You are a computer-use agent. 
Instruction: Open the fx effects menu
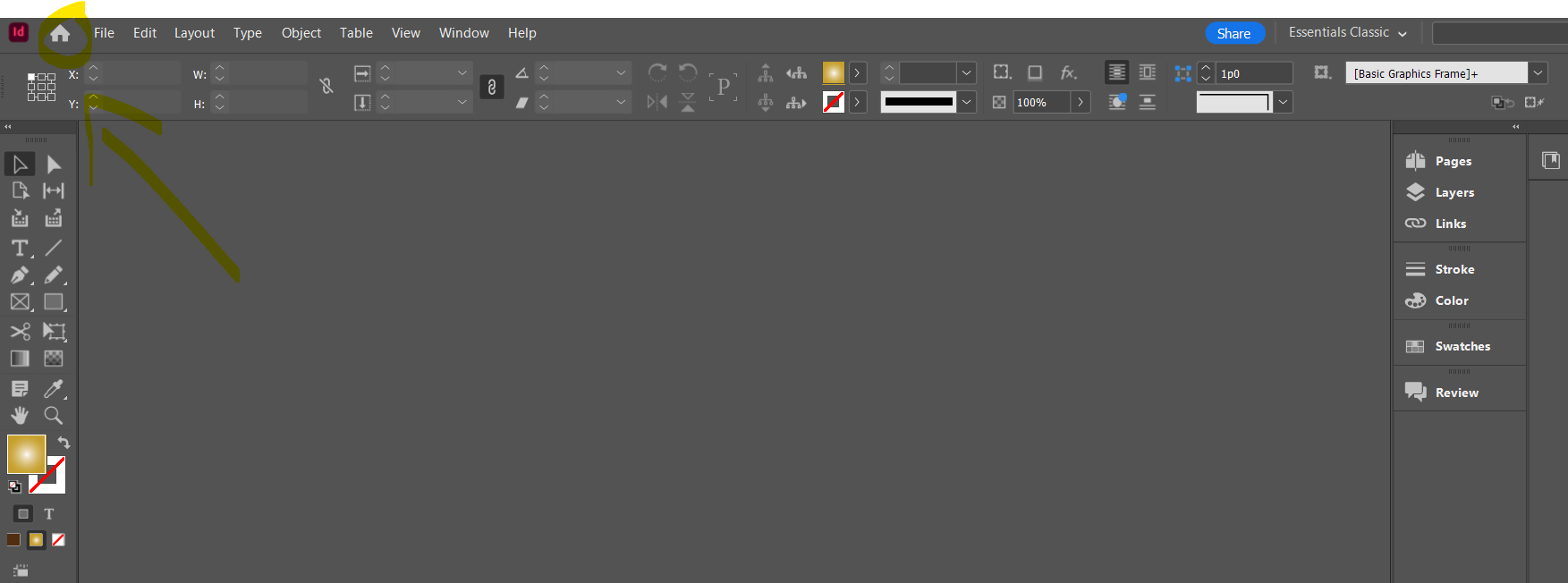(x=1068, y=72)
